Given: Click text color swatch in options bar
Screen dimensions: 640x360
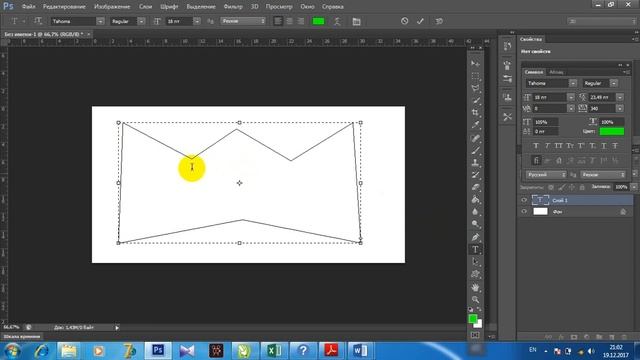Looking at the screenshot, I should coord(318,21).
